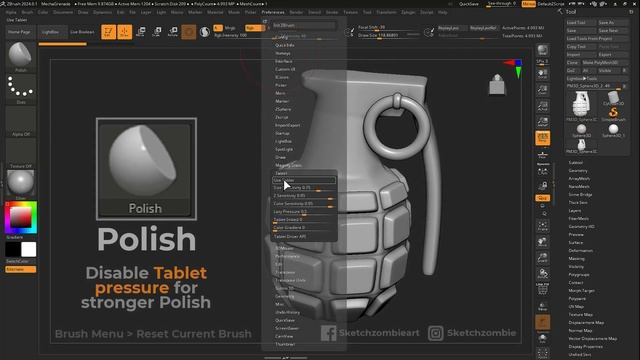Open the Alpha Off selector
This screenshot has height=360, width=640.
[x=20, y=121]
